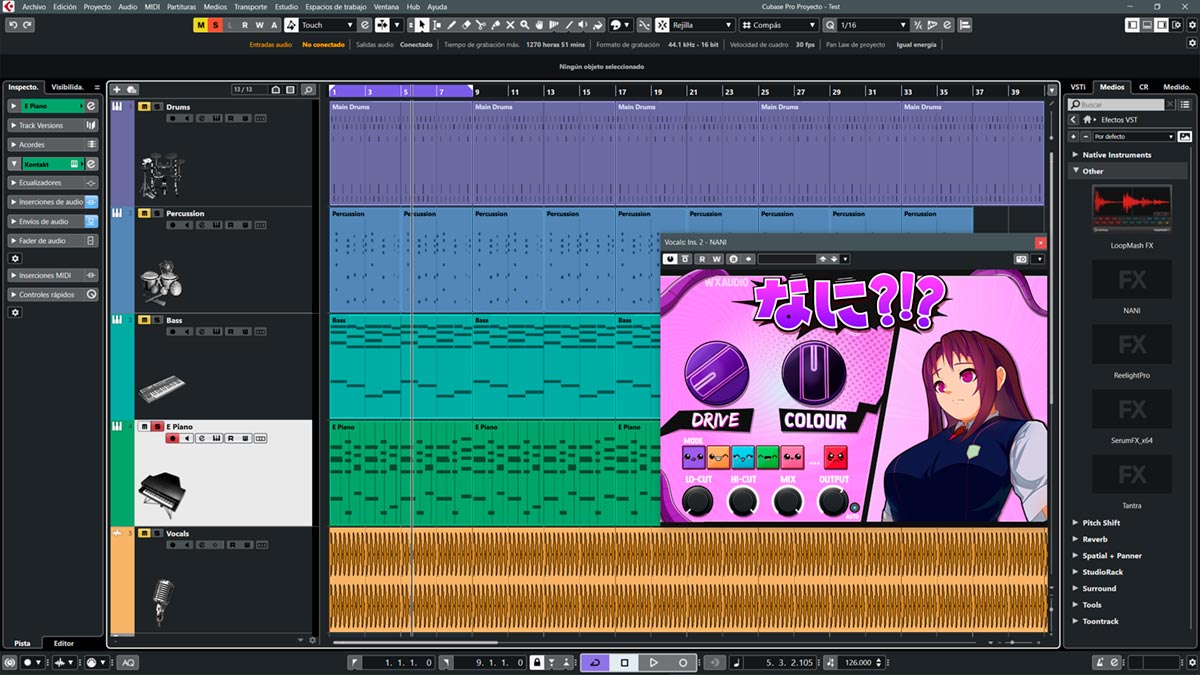1200x675 pixels.
Task: Select the Glue tool
Action: click(x=496, y=25)
